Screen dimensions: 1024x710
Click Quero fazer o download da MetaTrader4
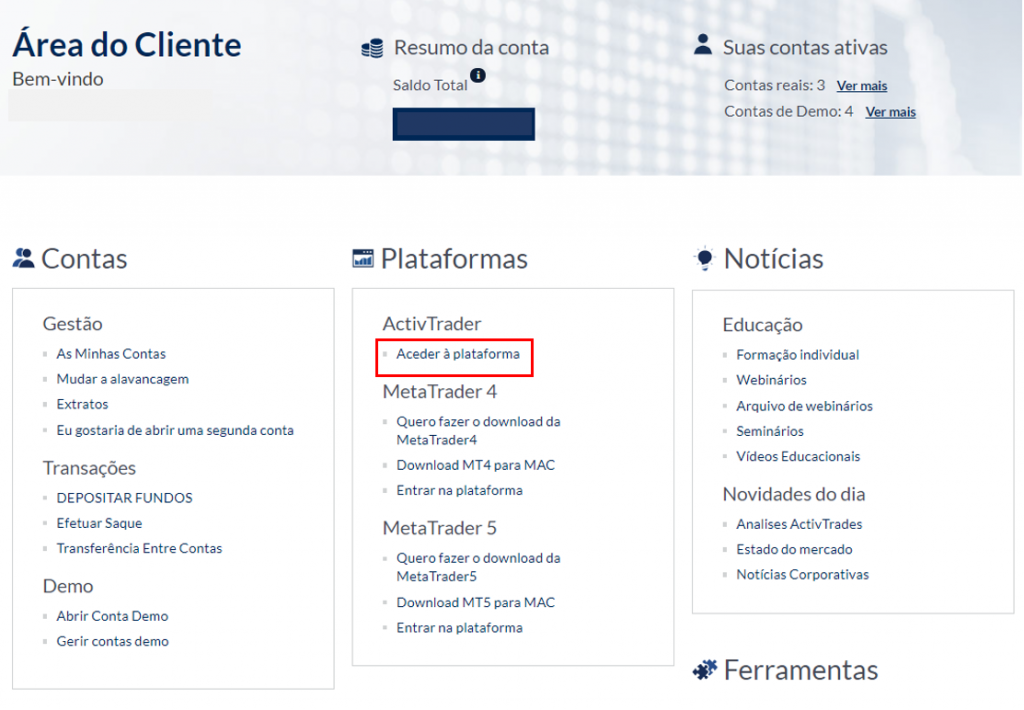[478, 430]
